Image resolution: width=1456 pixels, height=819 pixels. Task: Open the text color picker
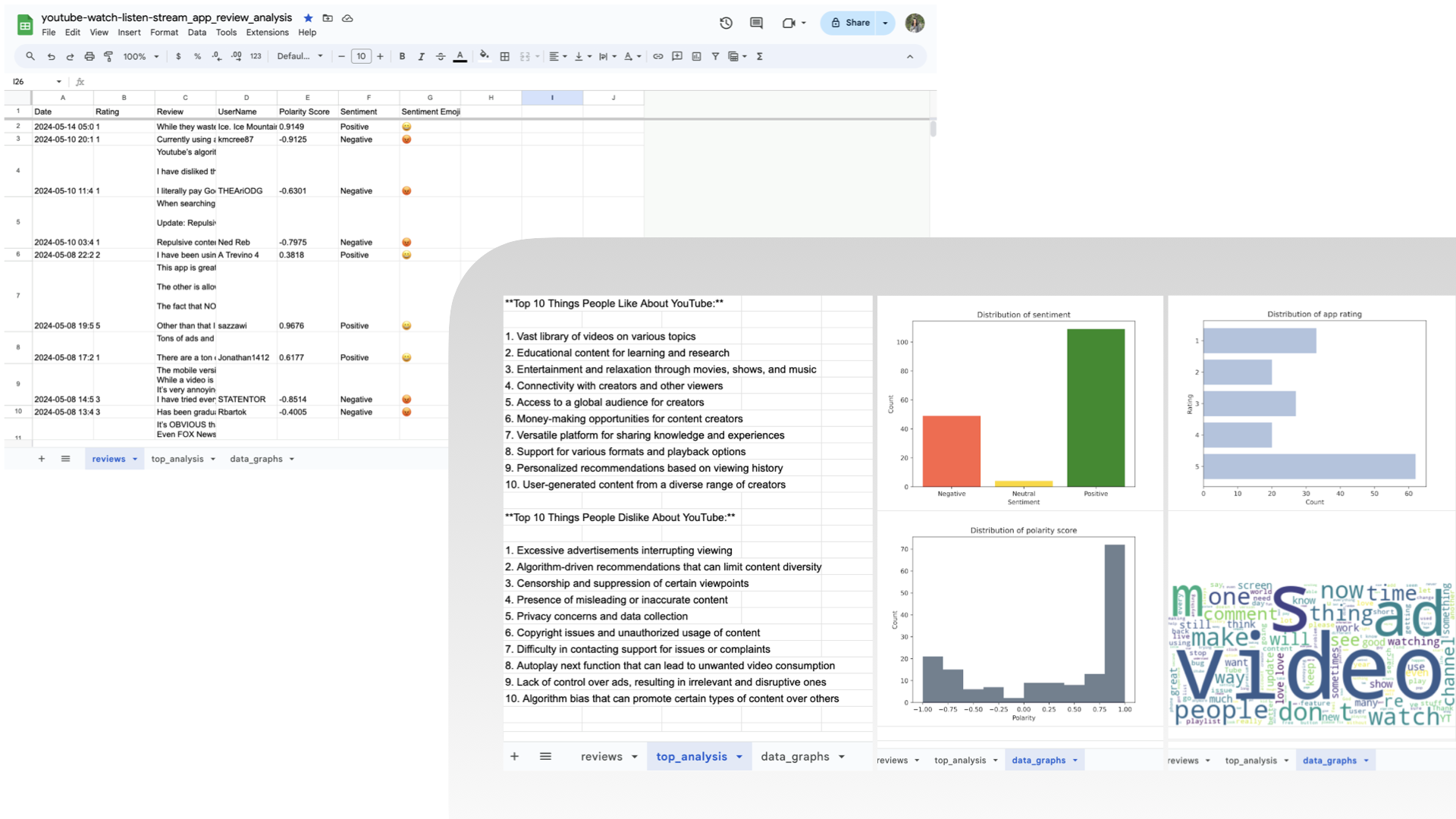click(460, 56)
